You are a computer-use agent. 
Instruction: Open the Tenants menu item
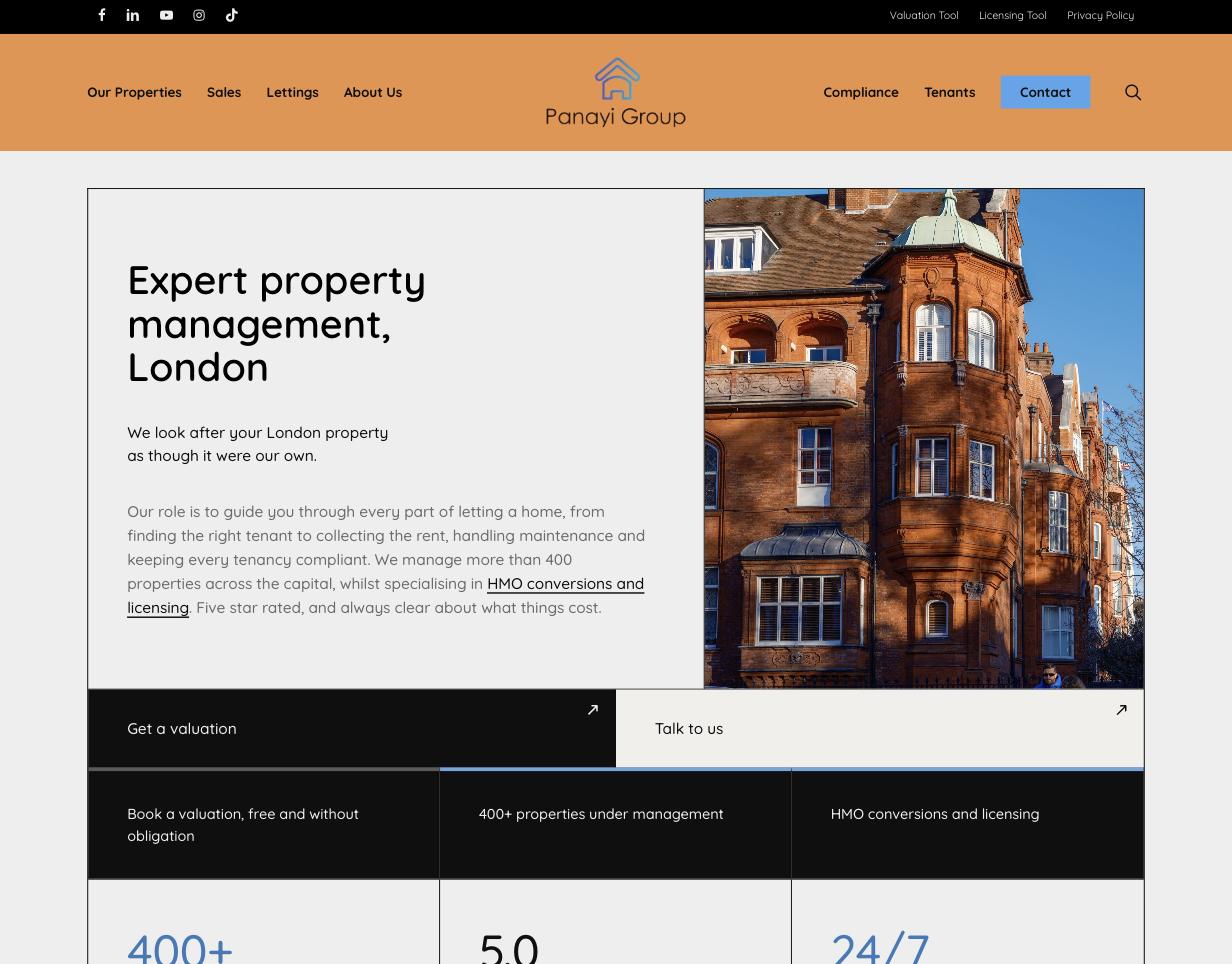click(x=949, y=92)
